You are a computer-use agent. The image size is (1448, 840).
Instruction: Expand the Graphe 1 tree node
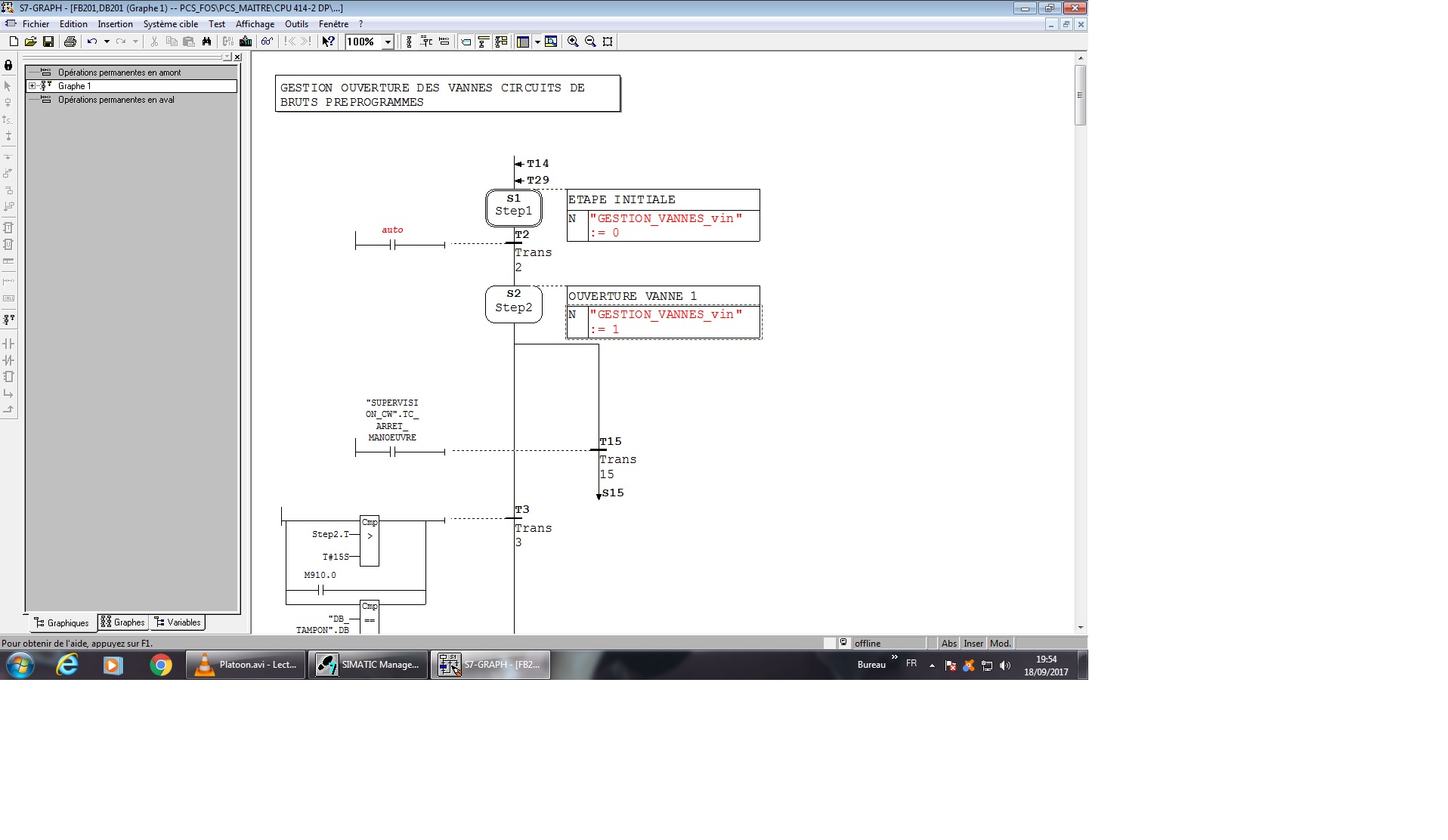pos(32,86)
